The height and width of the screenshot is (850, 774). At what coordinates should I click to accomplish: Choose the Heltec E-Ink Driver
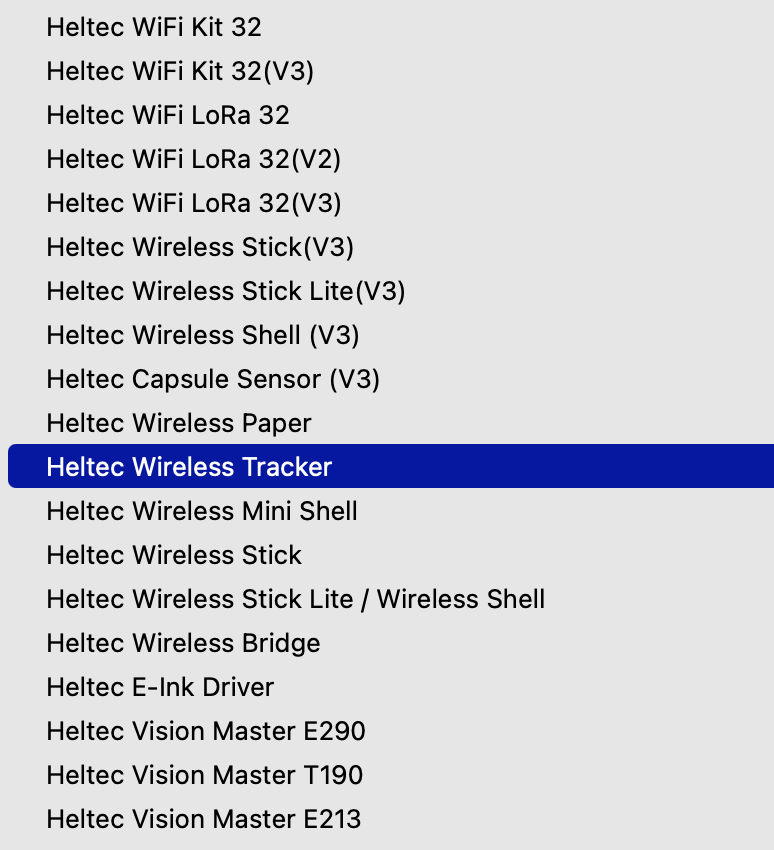click(160, 687)
